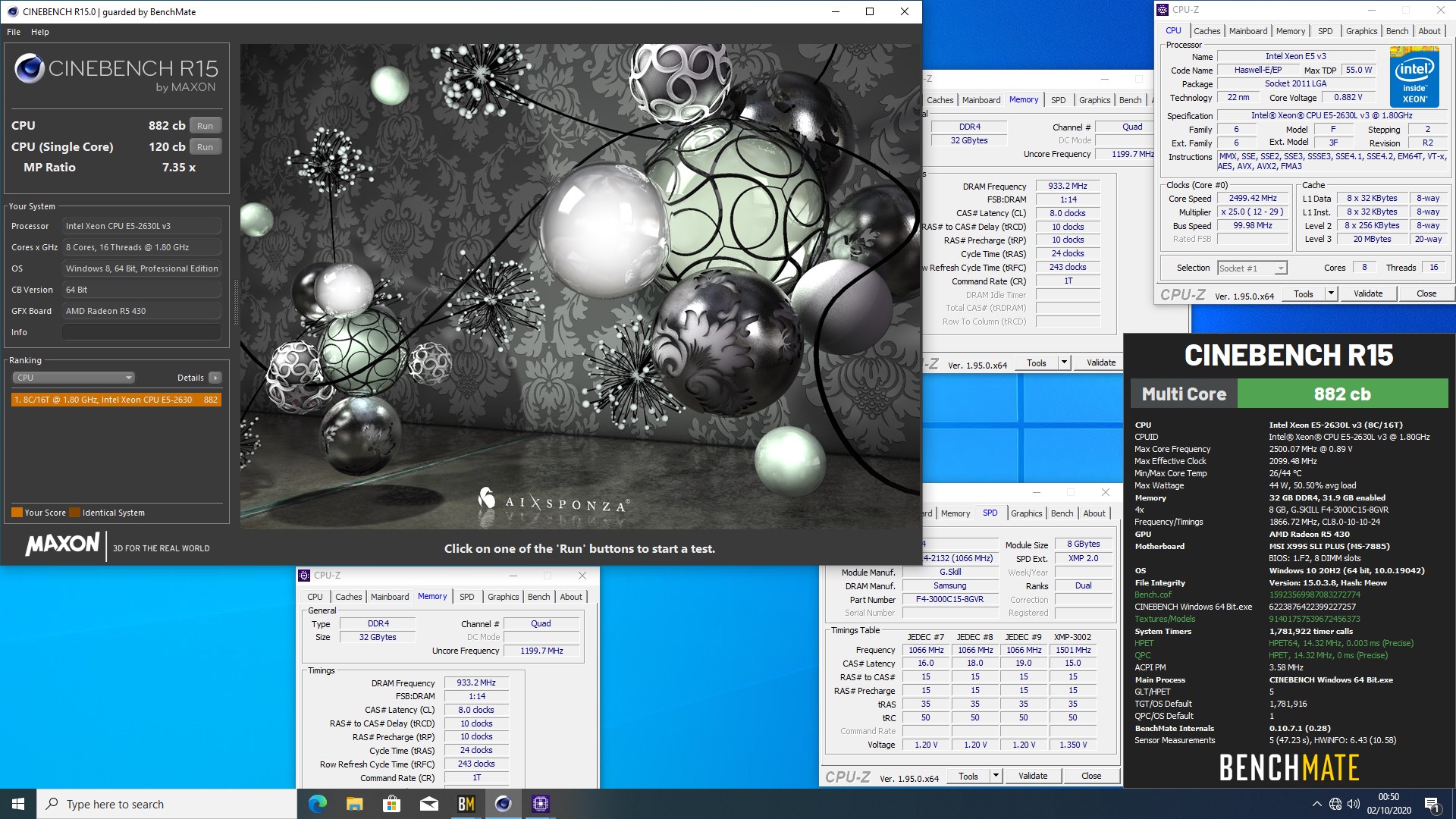Open Bench tab in top-right CPU-Z
Screen dimensions: 1456x819
(1397, 31)
